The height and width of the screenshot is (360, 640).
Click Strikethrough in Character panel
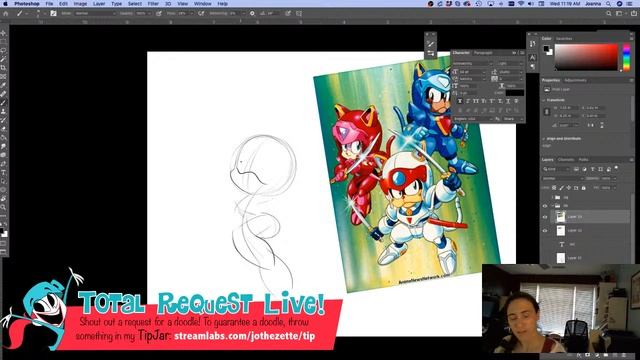(x=516, y=101)
